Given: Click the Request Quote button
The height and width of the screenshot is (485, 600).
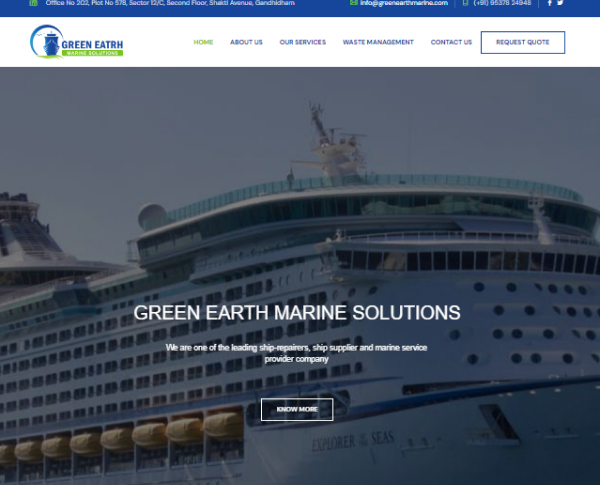Looking at the screenshot, I should click(x=523, y=42).
